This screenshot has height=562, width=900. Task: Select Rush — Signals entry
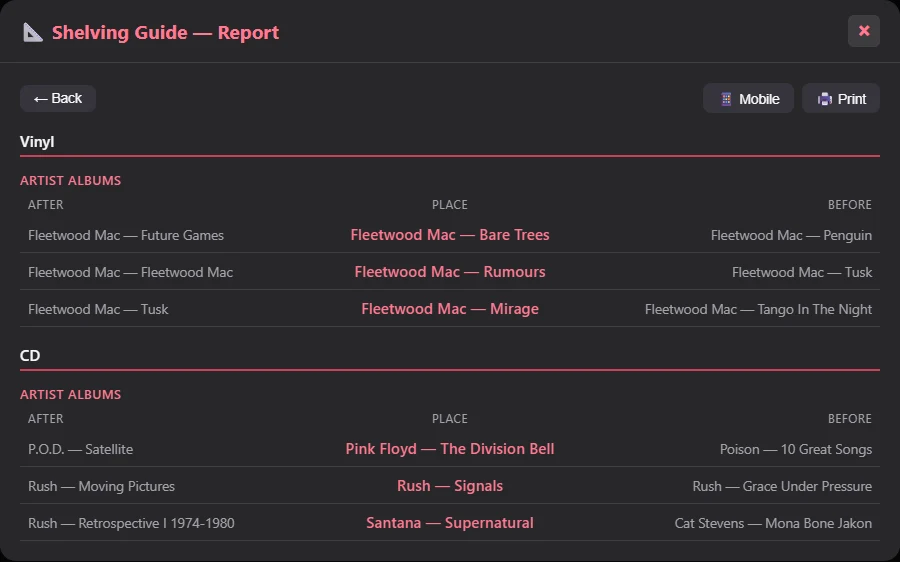pyautogui.click(x=450, y=486)
